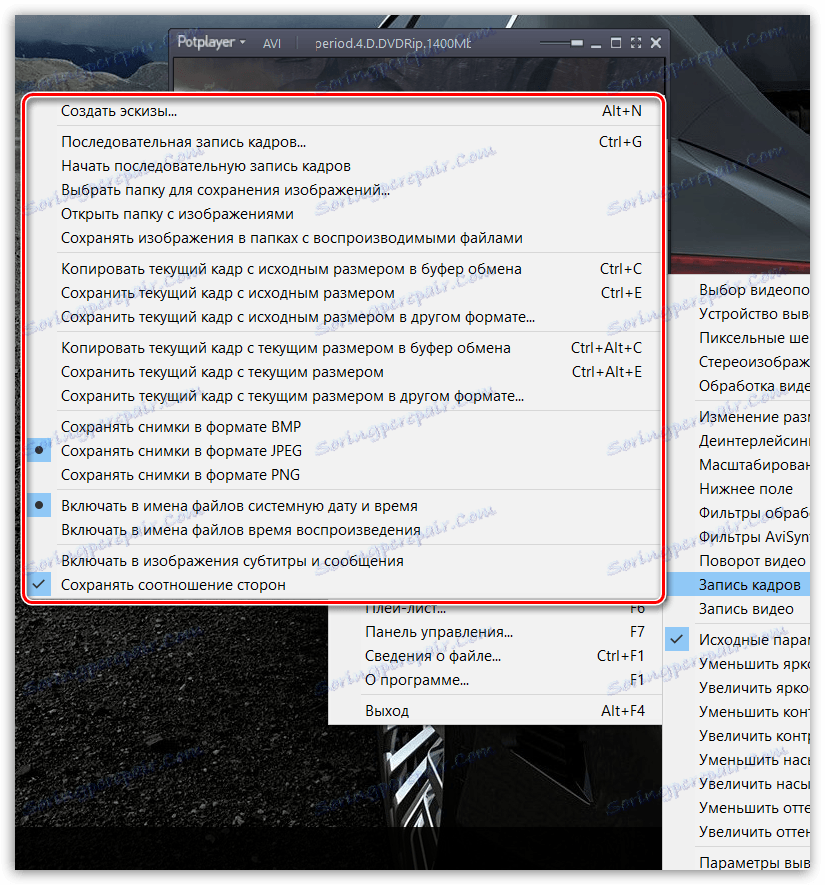The height and width of the screenshot is (885, 825).
Task: Expand 'Стереоизображ...' submenu
Action: (x=738, y=362)
